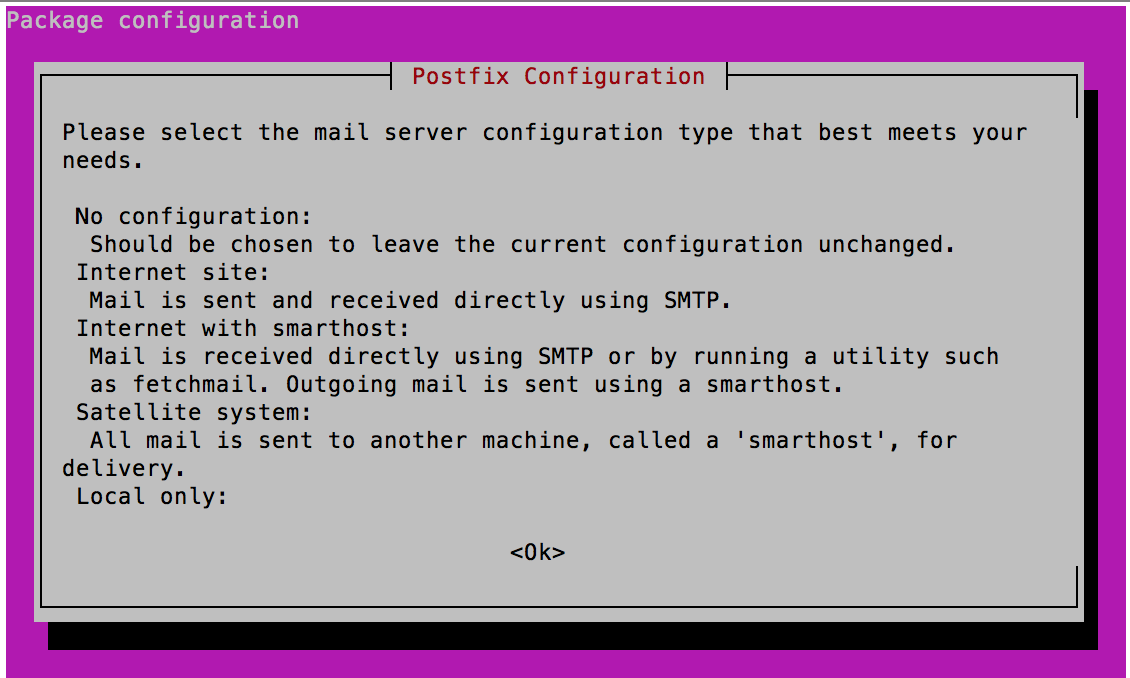1130x678 pixels.
Task: Click the line starting 'All mail is sent to another machine'
Action: [x=524, y=440]
